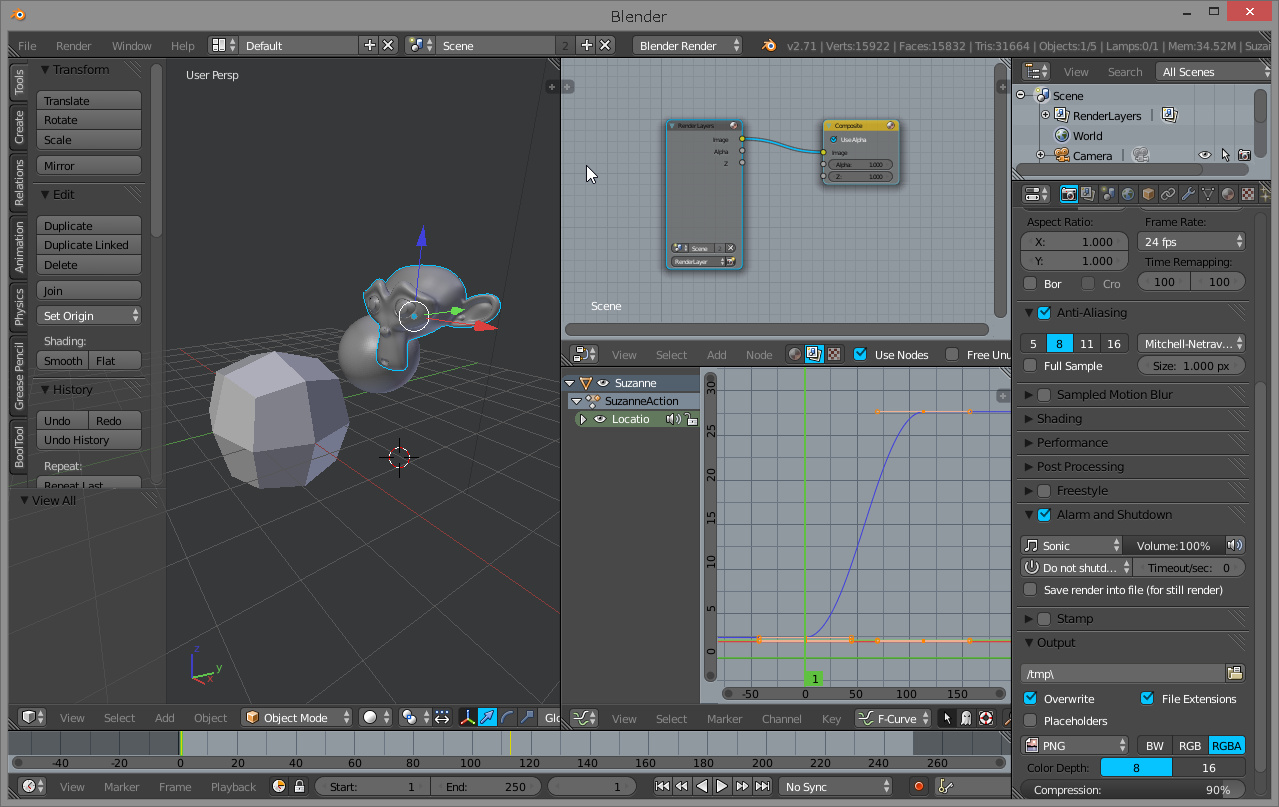Click the keying set key icon
This screenshot has height=807, width=1279.
pos(945,787)
